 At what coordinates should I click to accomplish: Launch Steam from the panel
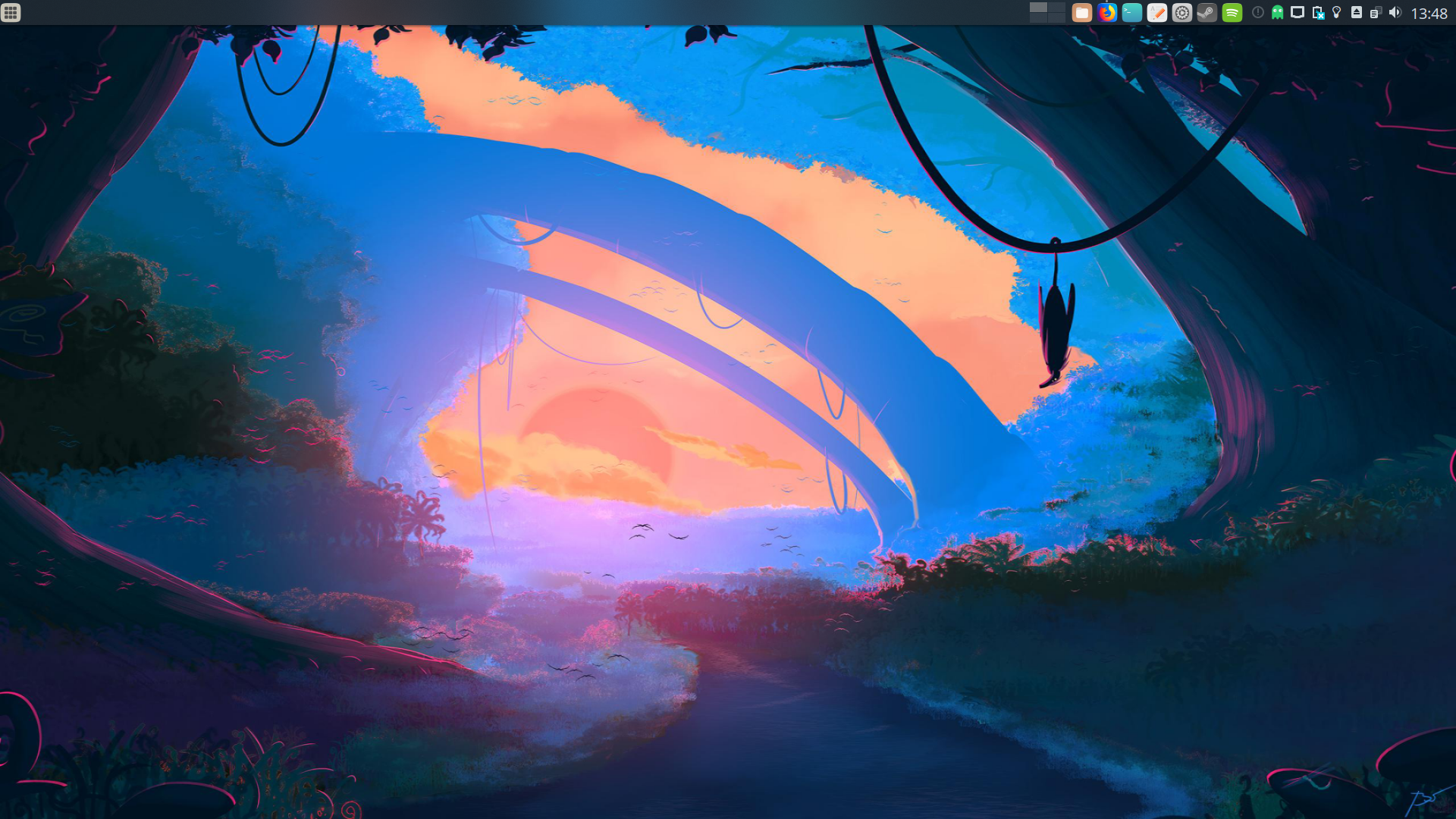click(1207, 13)
